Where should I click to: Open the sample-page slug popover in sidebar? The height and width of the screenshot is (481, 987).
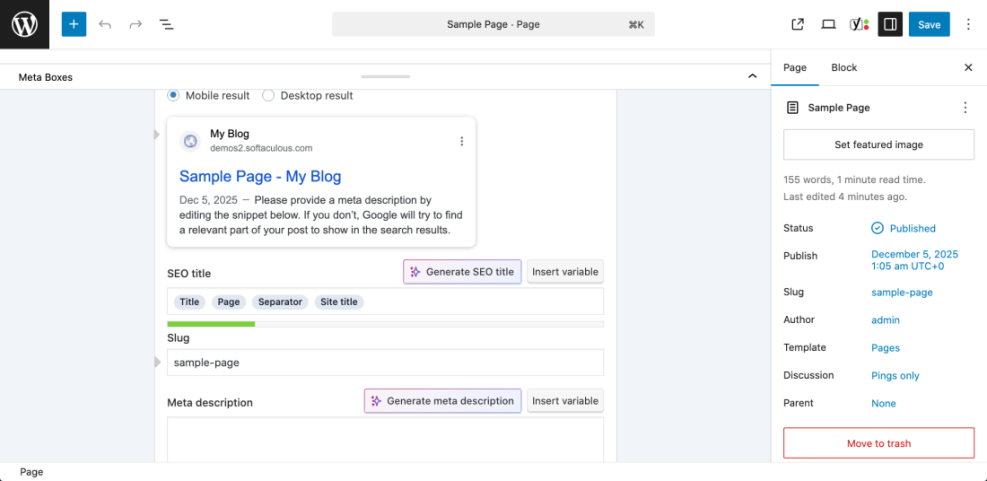[901, 292]
